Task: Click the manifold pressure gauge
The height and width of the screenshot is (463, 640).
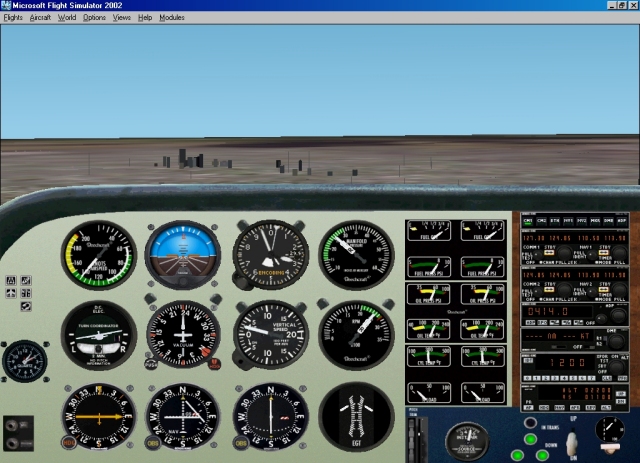Action: click(x=356, y=255)
